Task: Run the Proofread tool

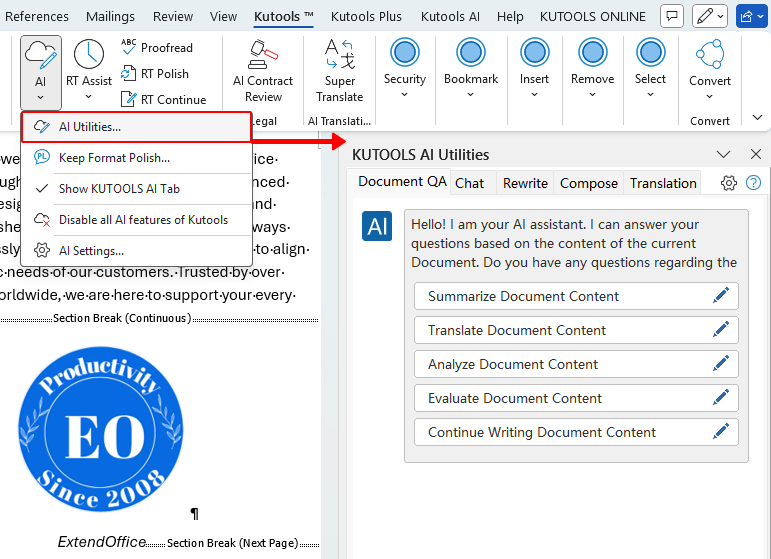Action: [x=157, y=48]
